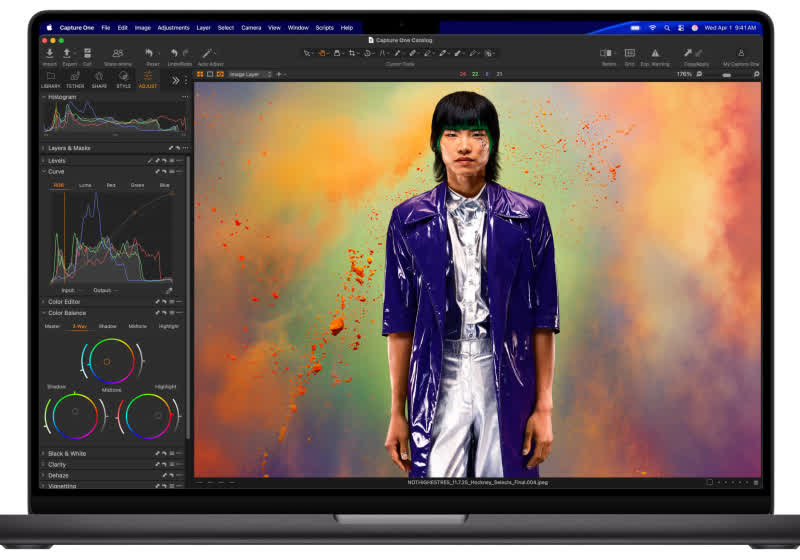Open the Library tool tab
The width and height of the screenshot is (800, 560).
coord(50,78)
